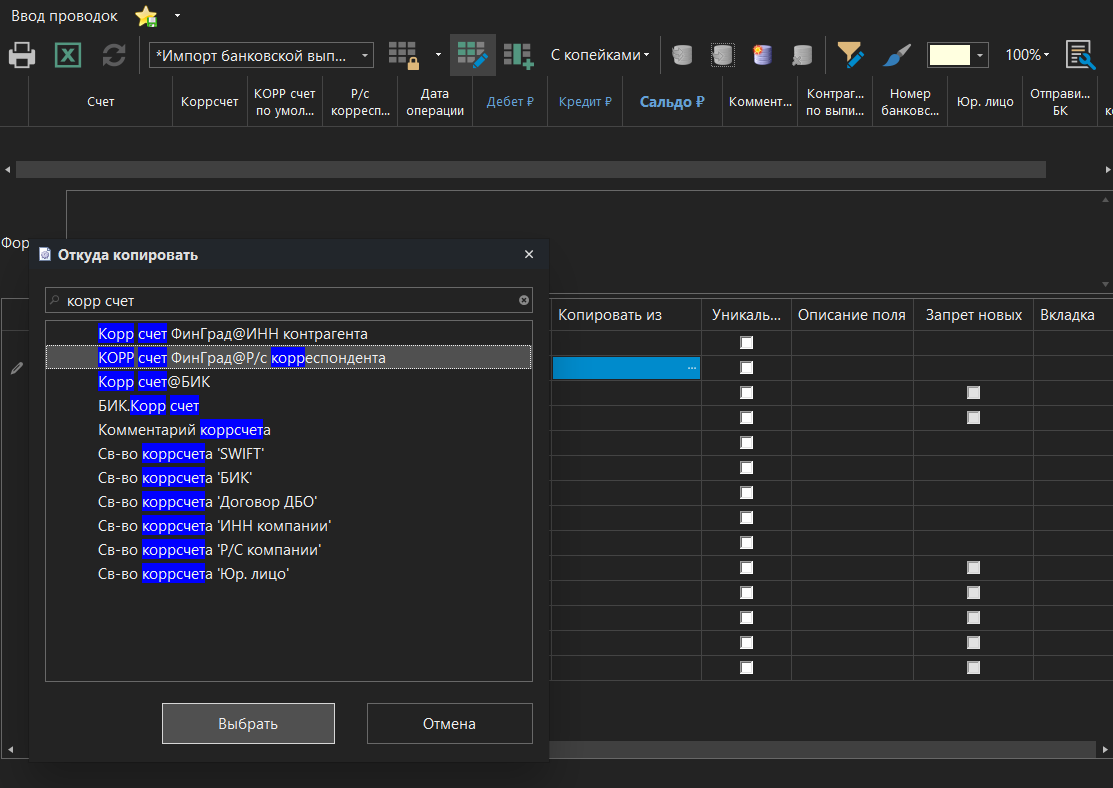Tick the checkbox in the first Уникаль... row
The height and width of the screenshot is (788, 1113).
click(x=746, y=343)
